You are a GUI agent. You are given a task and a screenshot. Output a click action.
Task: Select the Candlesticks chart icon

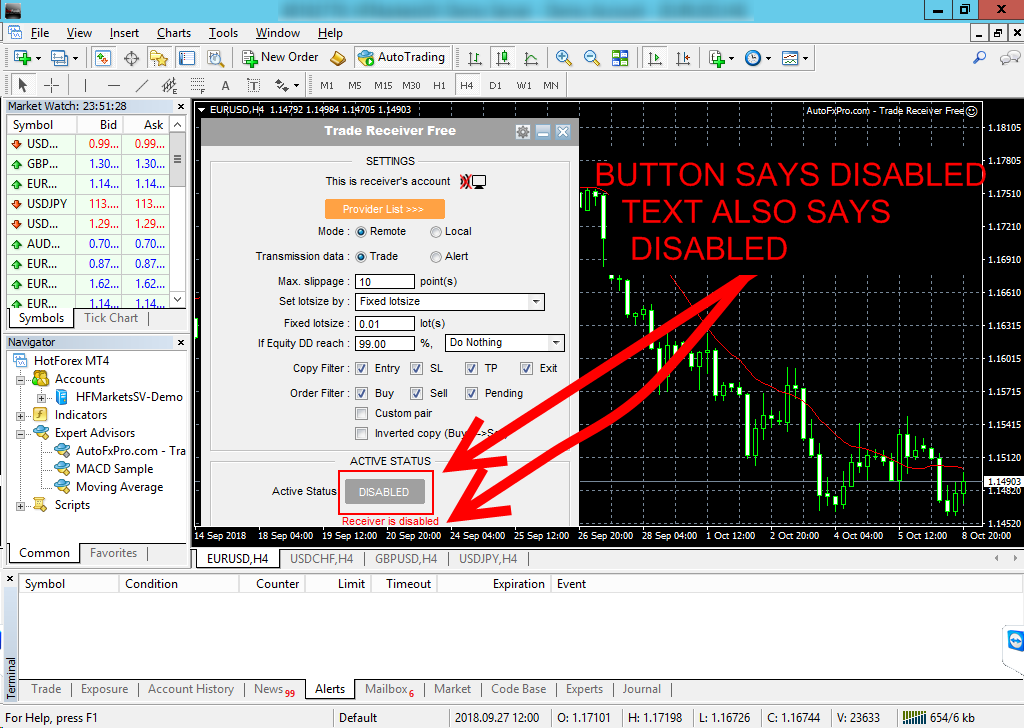[503, 58]
